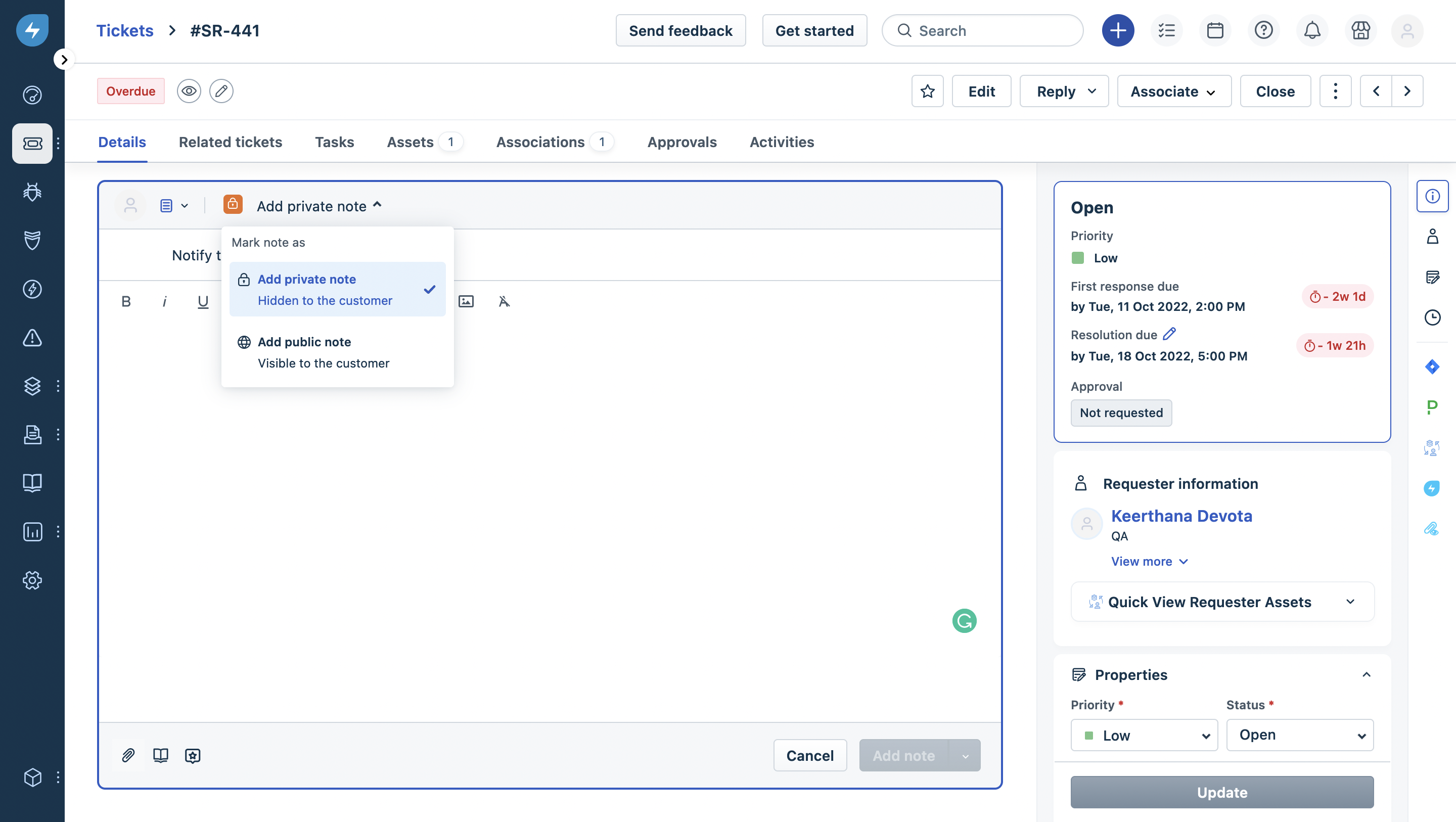1456x822 pixels.
Task: Go to previous ticket arrow
Action: pos(1376,91)
